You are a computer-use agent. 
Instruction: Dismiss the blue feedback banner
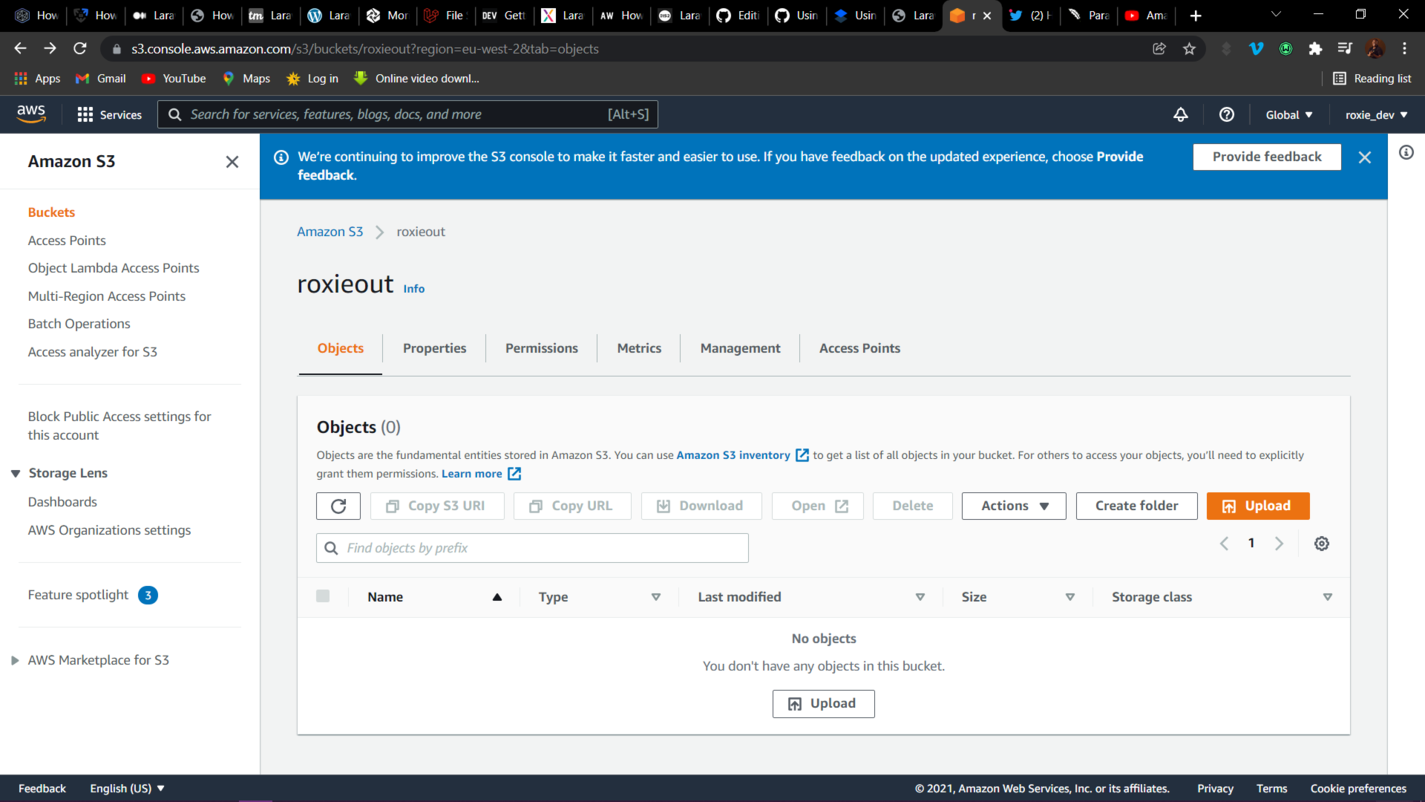1364,157
